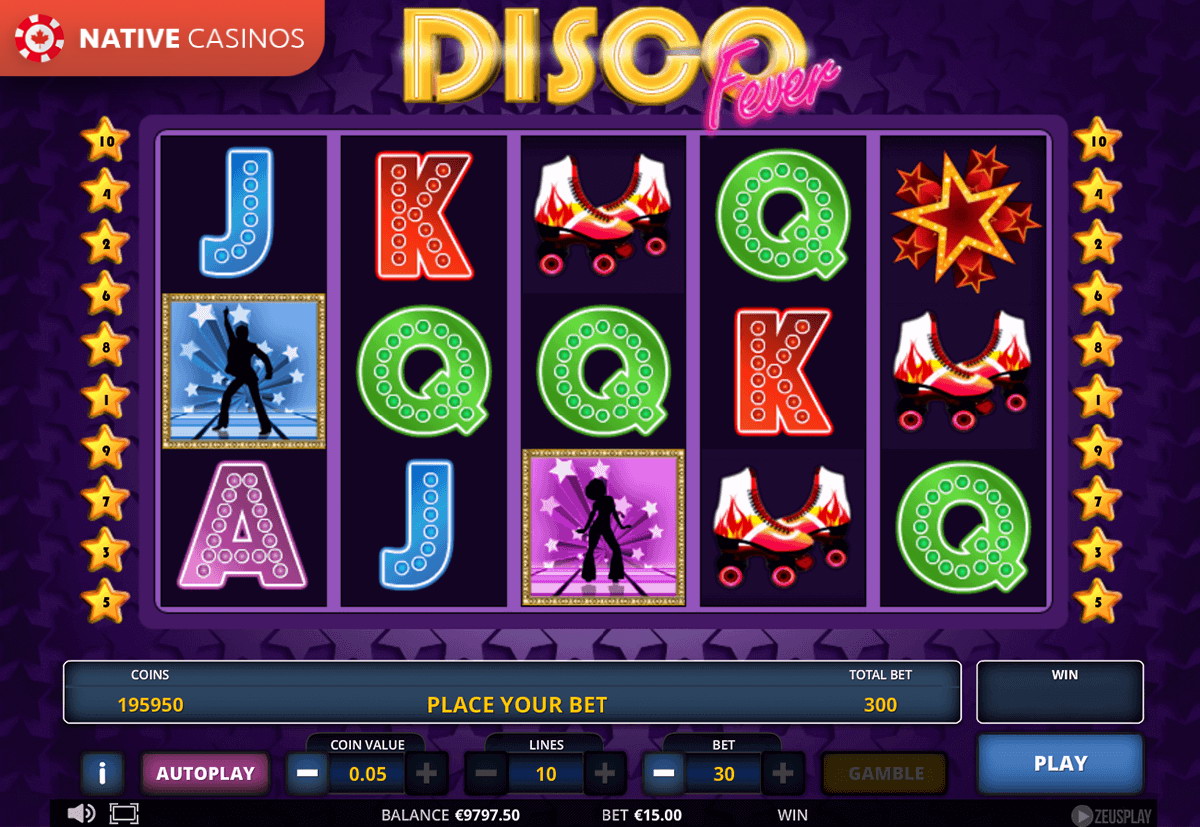1200x827 pixels.
Task: Start the Autoplay feature
Action: click(206, 773)
